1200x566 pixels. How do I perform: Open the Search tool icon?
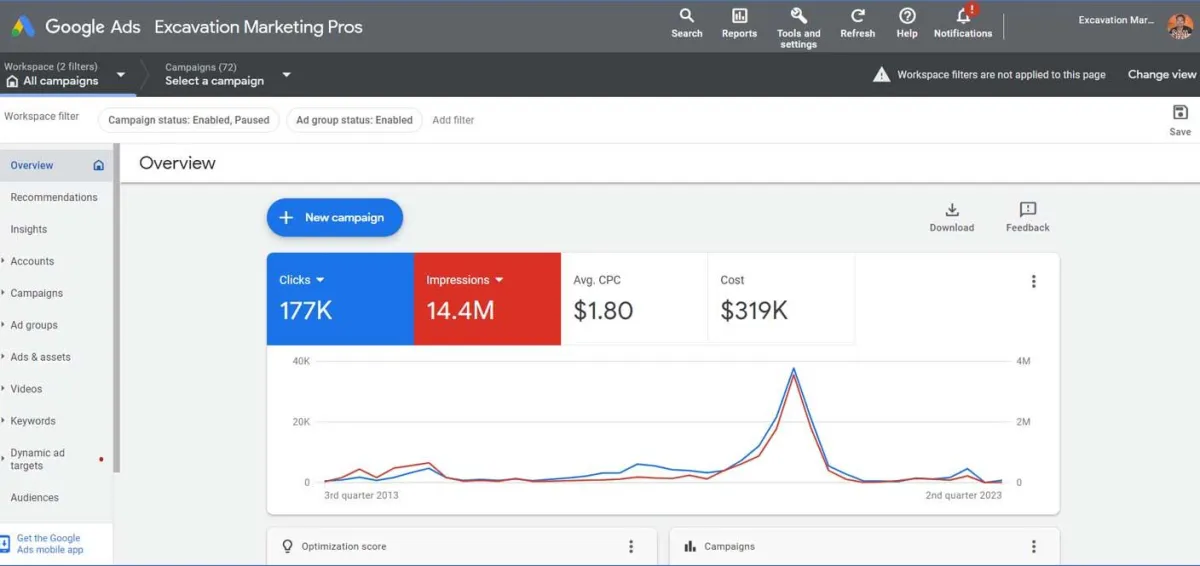click(686, 15)
